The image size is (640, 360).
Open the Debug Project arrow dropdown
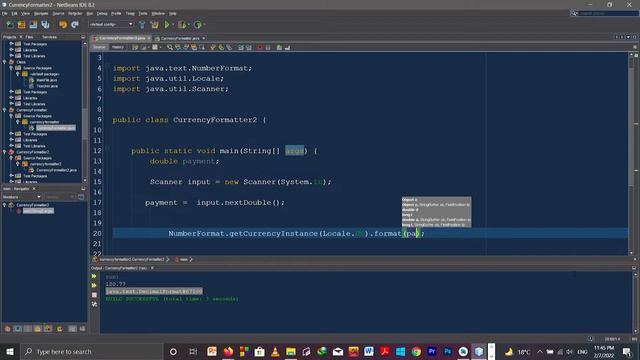coord(189,25)
